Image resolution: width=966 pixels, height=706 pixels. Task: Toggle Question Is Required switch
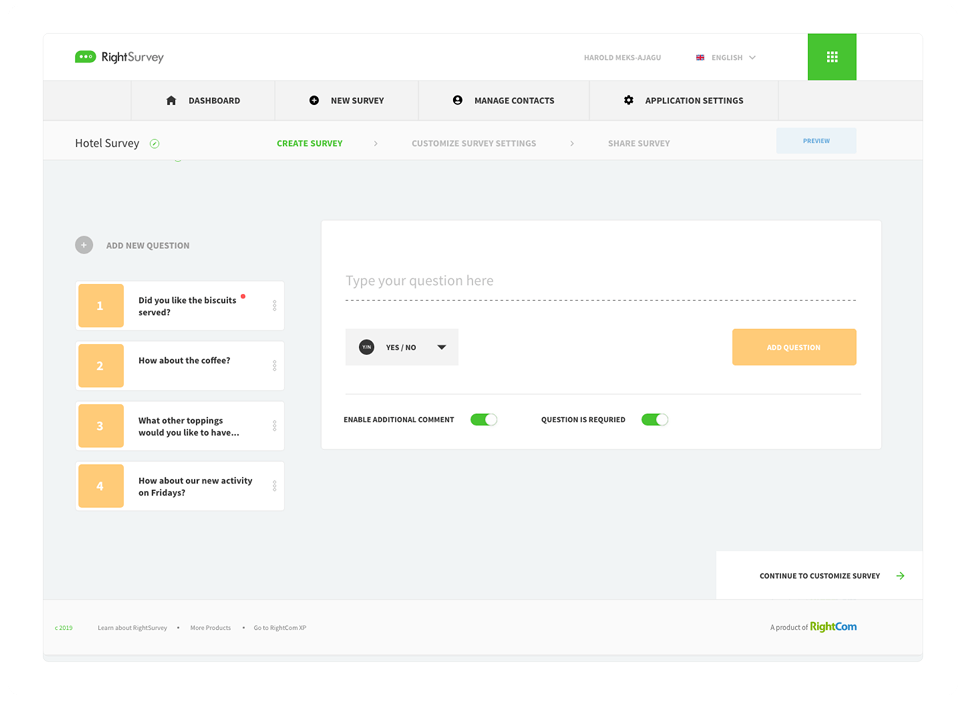tap(654, 420)
